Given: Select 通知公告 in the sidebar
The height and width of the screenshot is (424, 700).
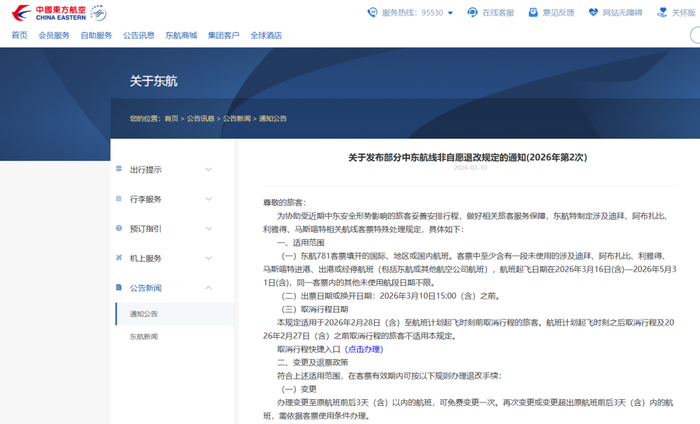Looking at the screenshot, I should pos(144,313).
